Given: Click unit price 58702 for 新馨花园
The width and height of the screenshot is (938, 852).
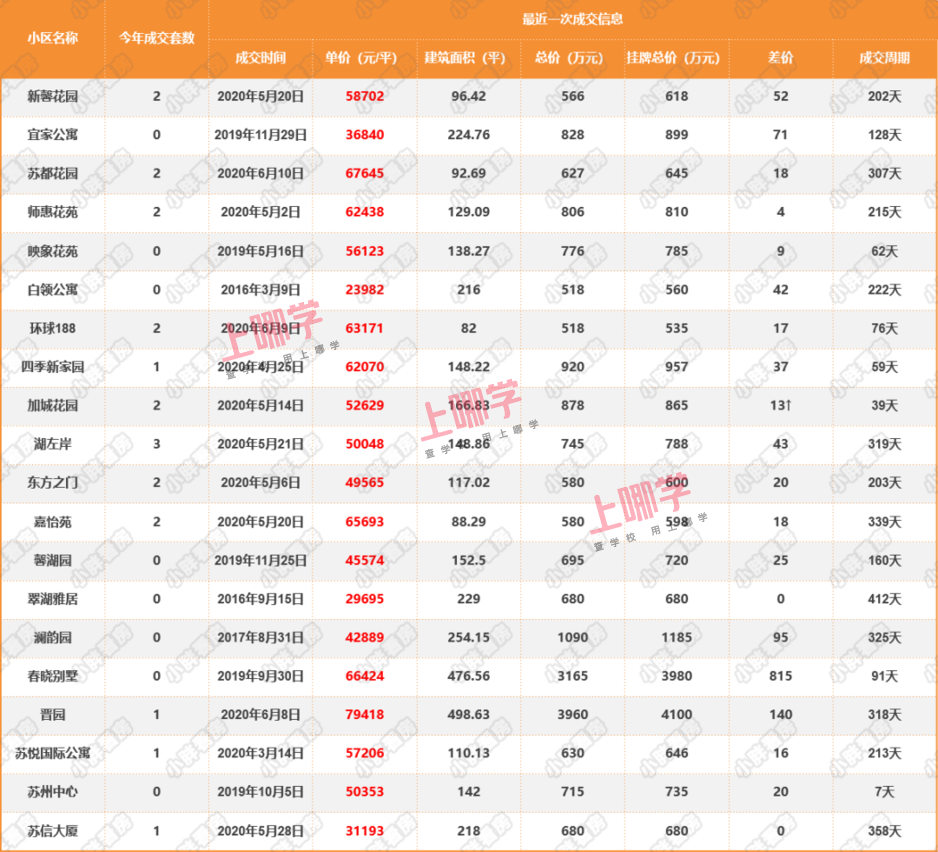Looking at the screenshot, I should pyautogui.click(x=364, y=96).
